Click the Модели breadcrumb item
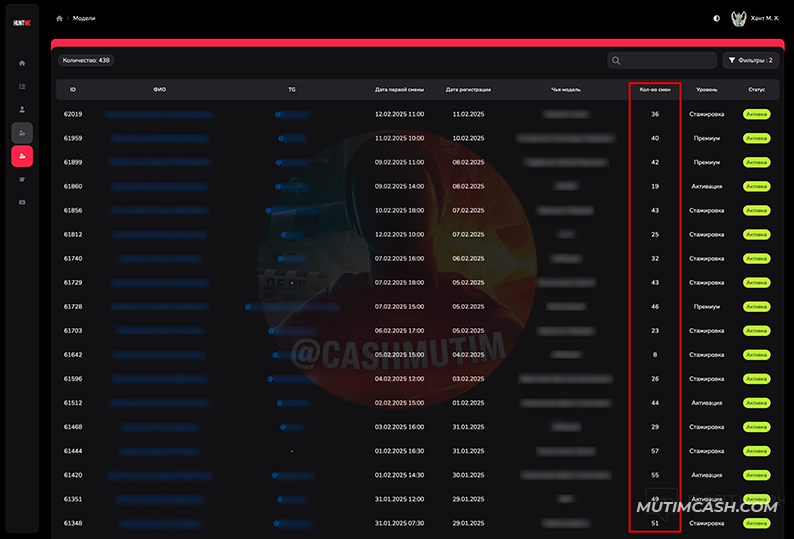 click(x=84, y=18)
